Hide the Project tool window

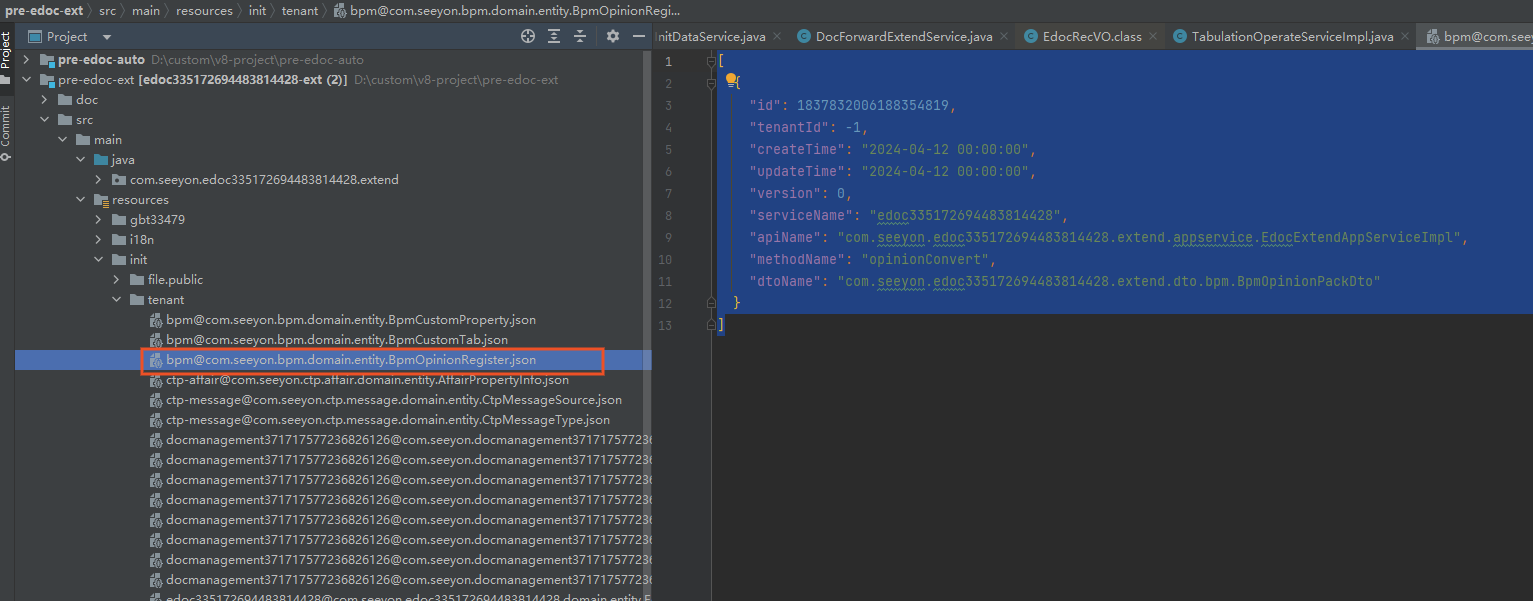click(x=639, y=36)
